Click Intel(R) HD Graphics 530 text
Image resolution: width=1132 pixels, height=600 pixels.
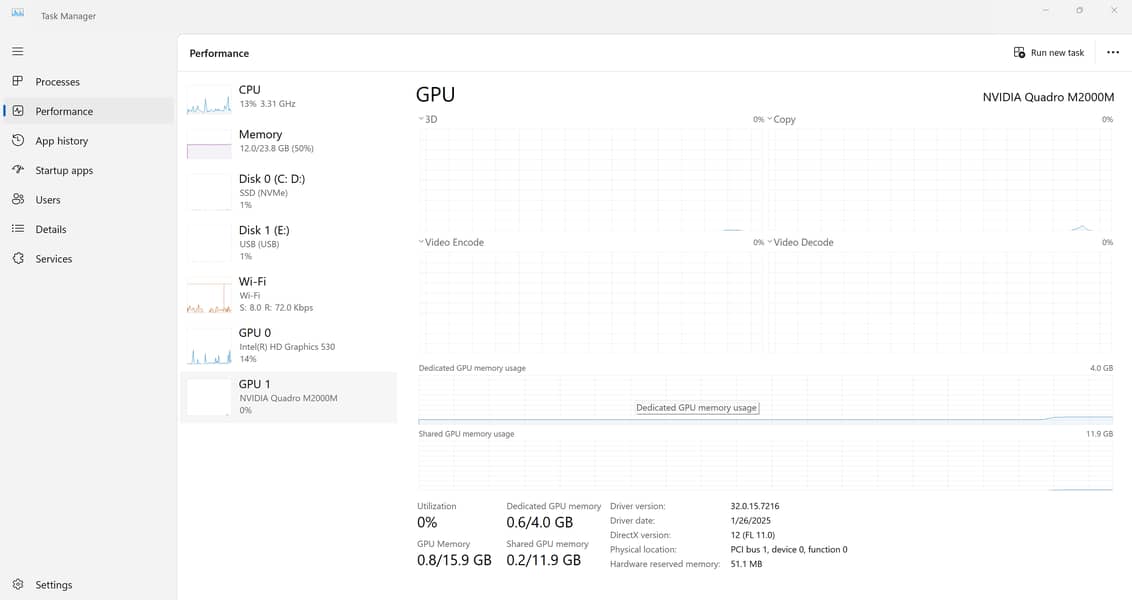pyautogui.click(x=287, y=347)
